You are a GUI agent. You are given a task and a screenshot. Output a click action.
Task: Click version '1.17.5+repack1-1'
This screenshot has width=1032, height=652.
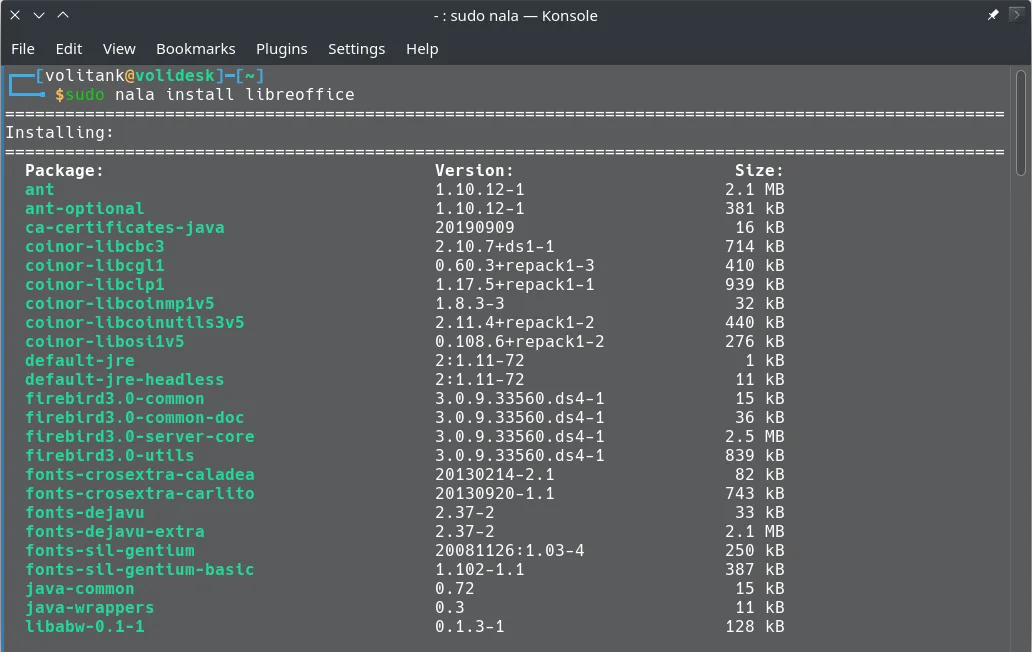[515, 285]
